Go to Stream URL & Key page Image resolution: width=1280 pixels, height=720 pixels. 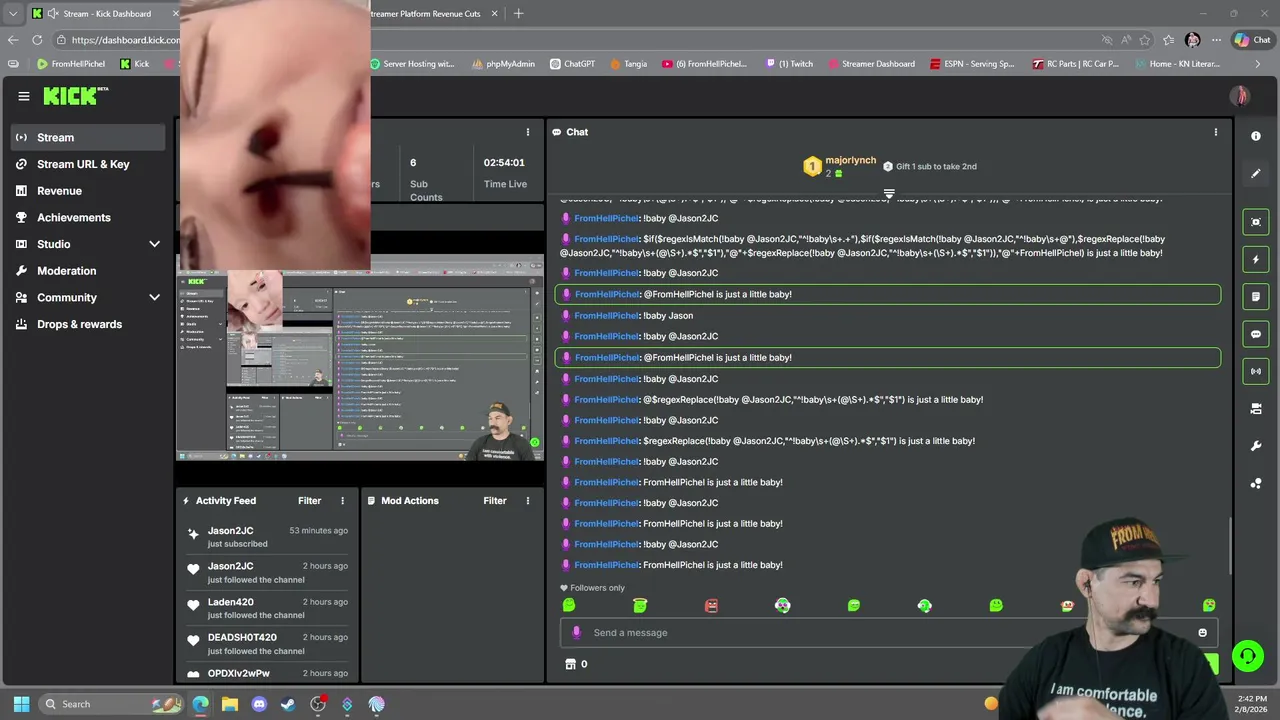(88, 164)
